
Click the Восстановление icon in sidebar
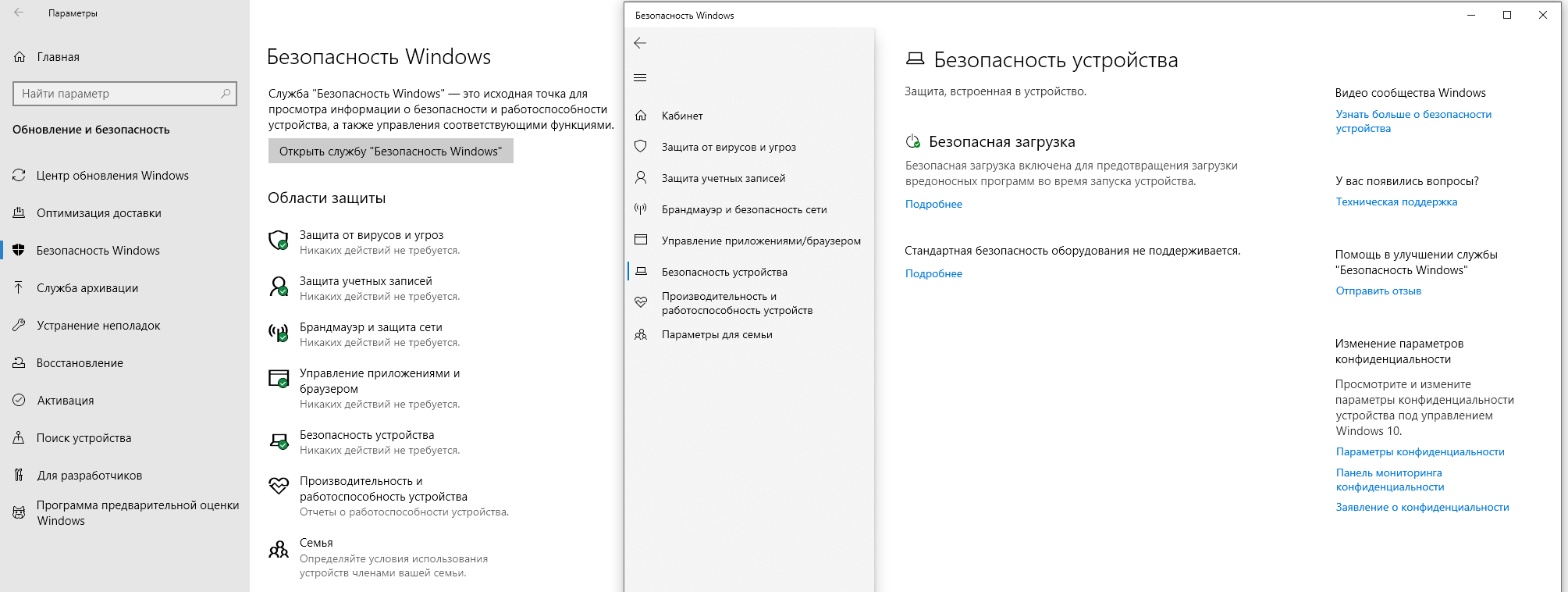point(19,363)
